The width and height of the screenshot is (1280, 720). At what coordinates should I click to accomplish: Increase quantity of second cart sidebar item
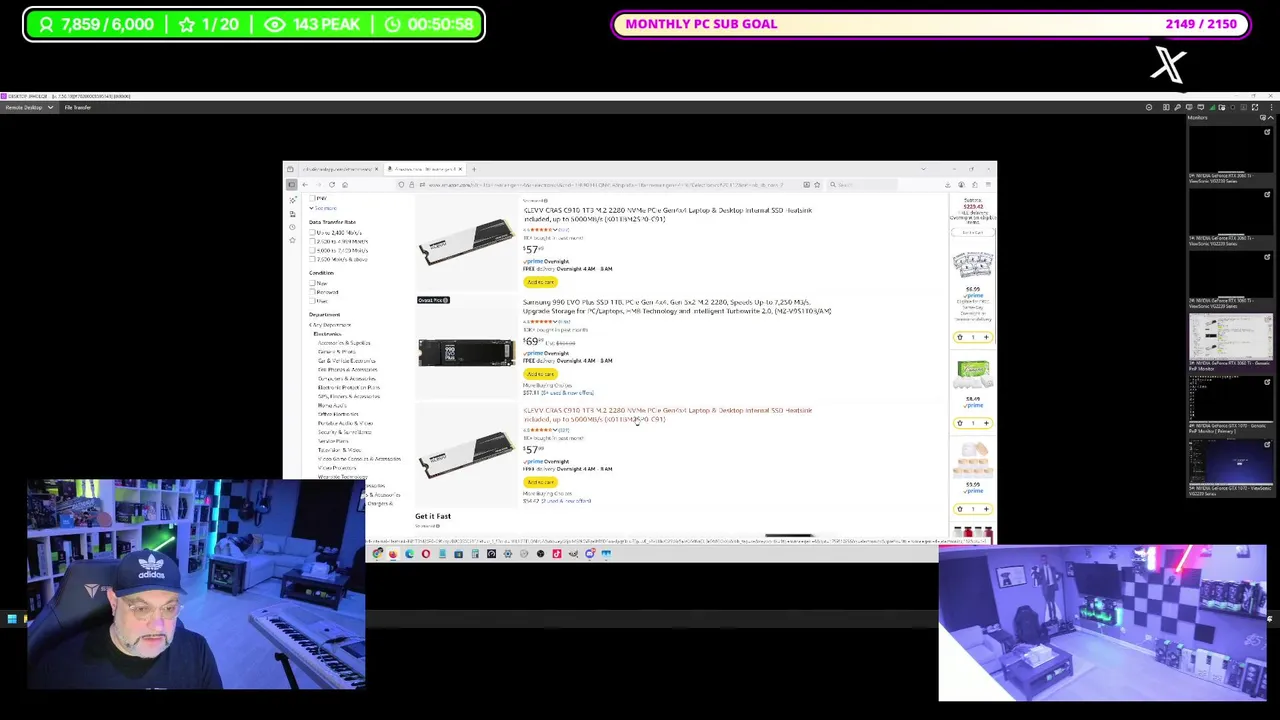click(x=986, y=423)
